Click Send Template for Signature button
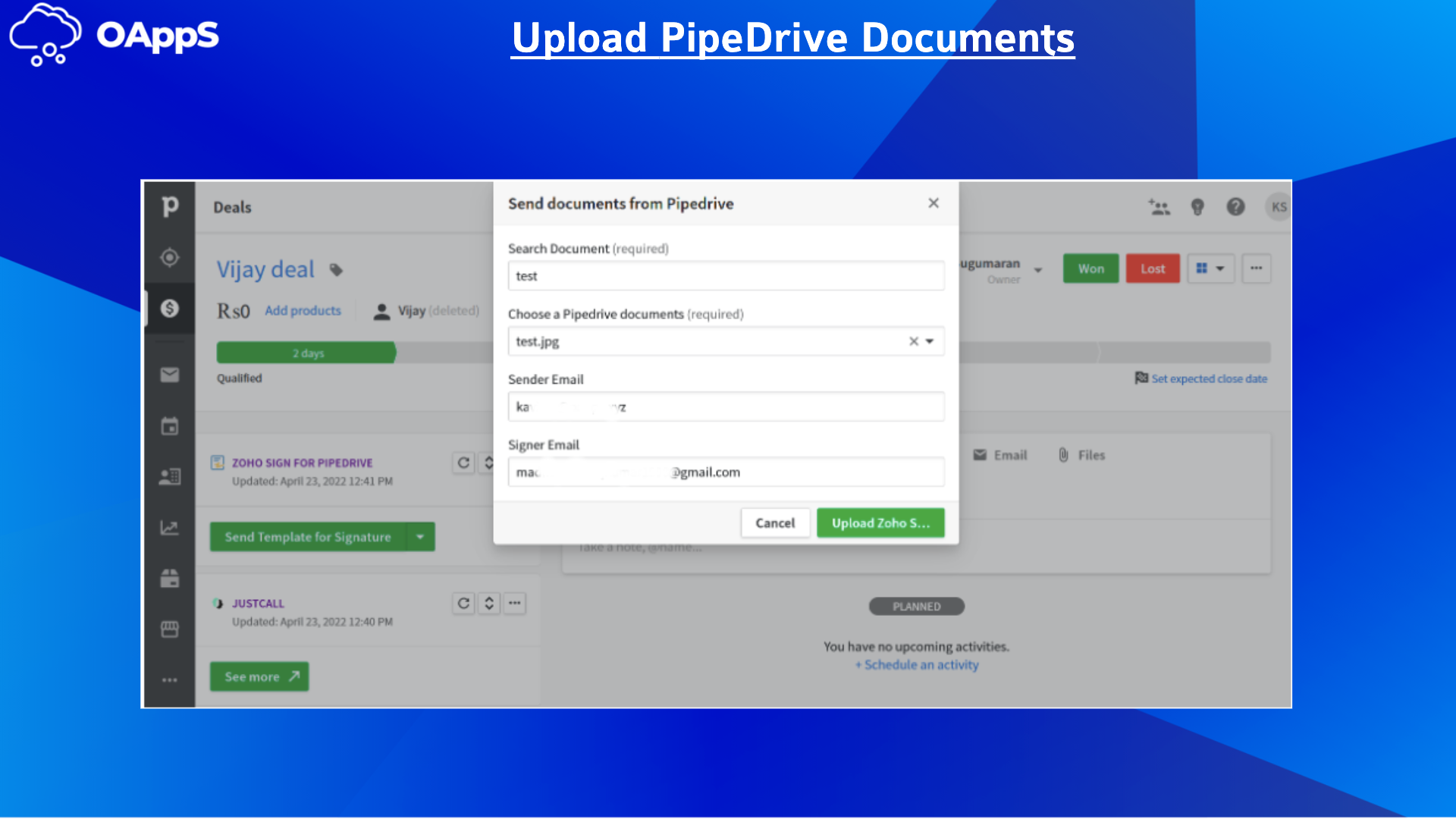1456x819 pixels. tap(308, 537)
